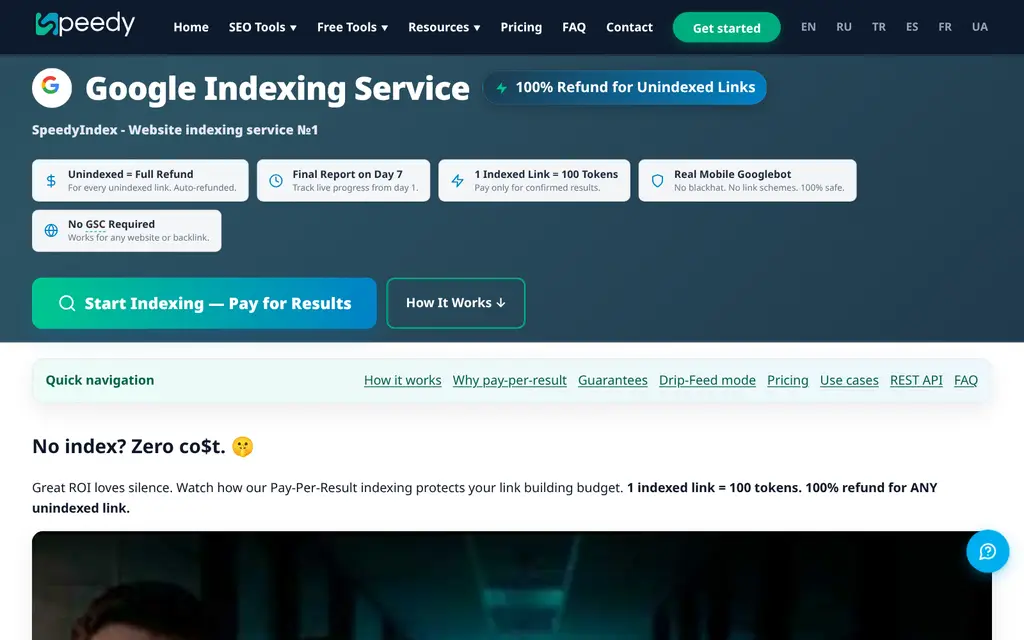
Task: Click the video thumbnail below the heading
Action: [512, 585]
